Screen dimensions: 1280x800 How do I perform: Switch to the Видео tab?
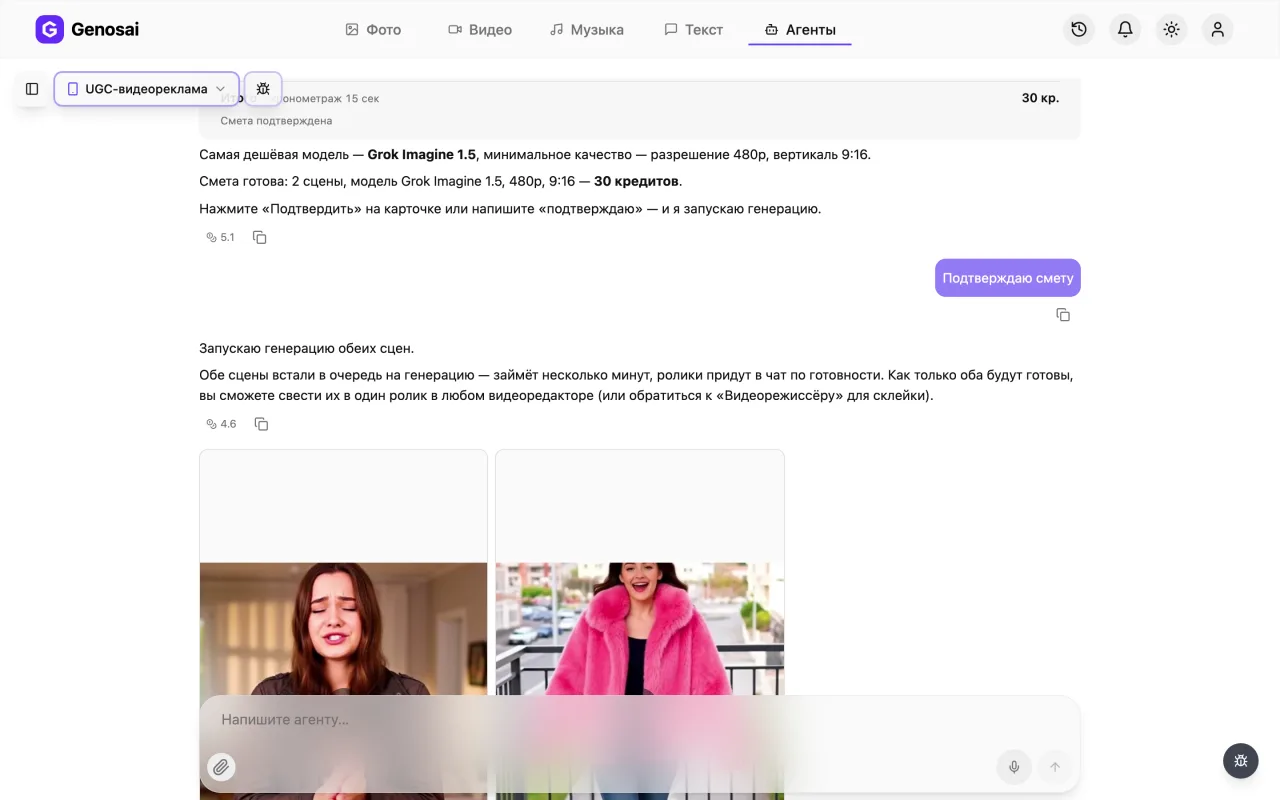[480, 30]
